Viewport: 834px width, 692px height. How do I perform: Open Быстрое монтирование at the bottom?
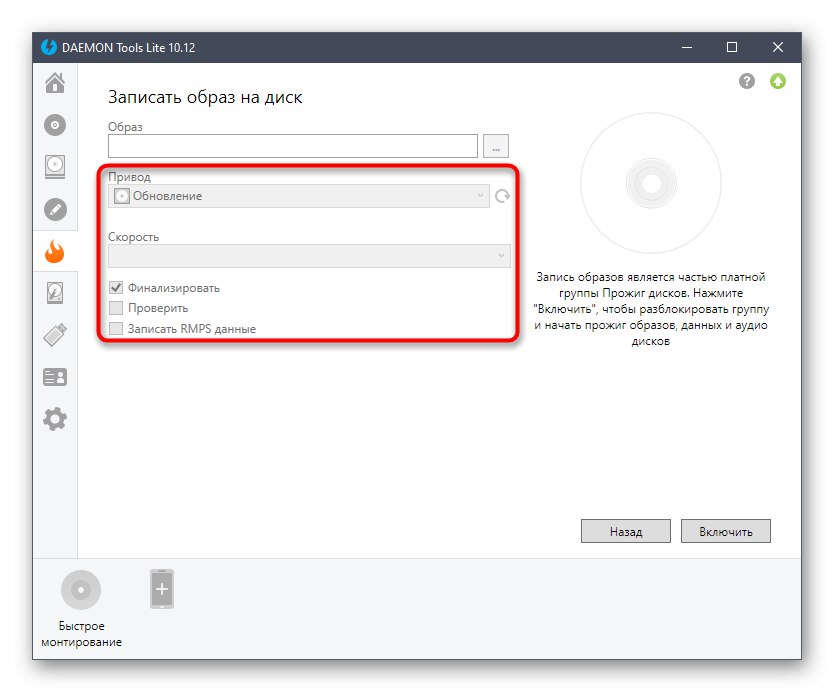click(81, 590)
